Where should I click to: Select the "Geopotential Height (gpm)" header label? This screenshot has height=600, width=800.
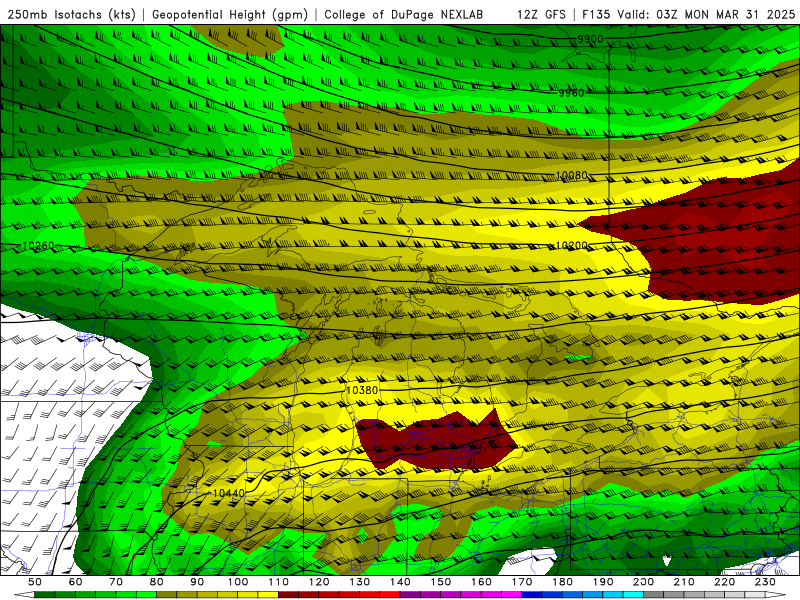[230, 15]
